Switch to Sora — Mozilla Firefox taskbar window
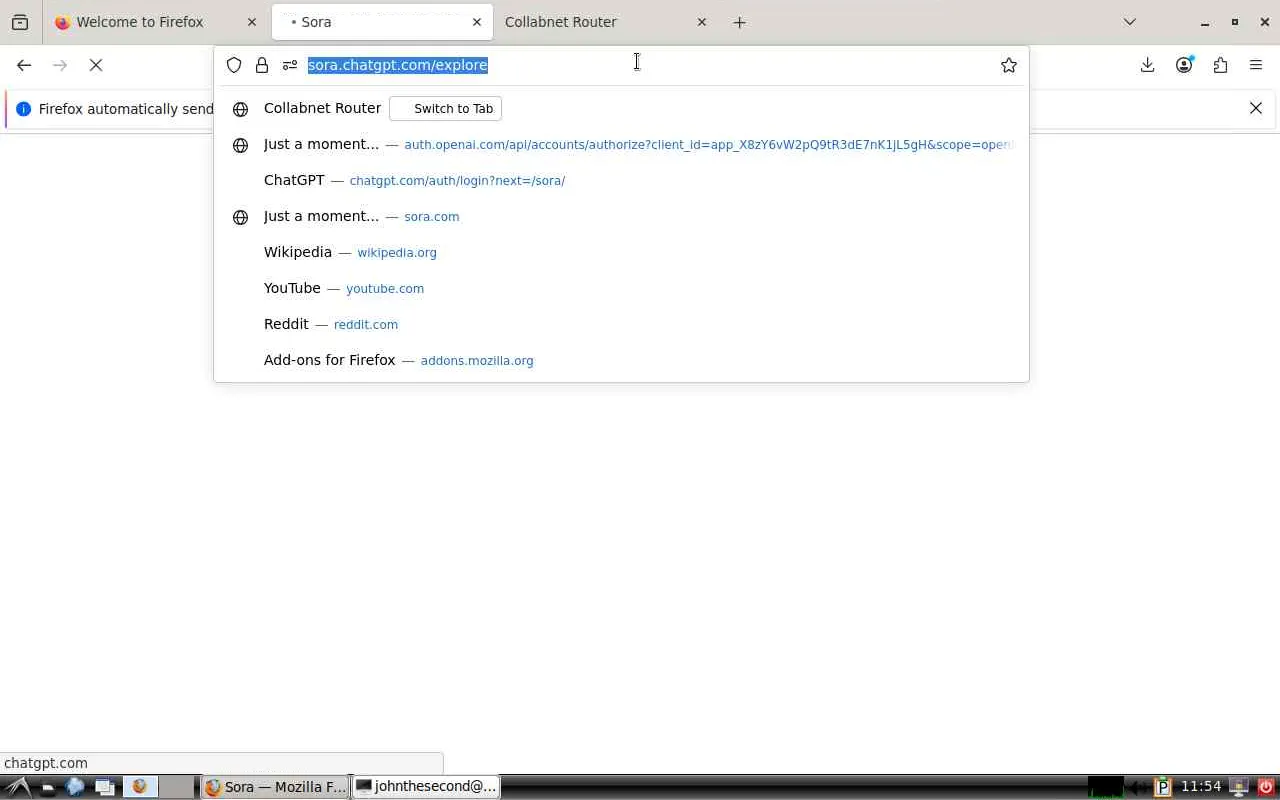The image size is (1280, 800). pyautogui.click(x=275, y=787)
